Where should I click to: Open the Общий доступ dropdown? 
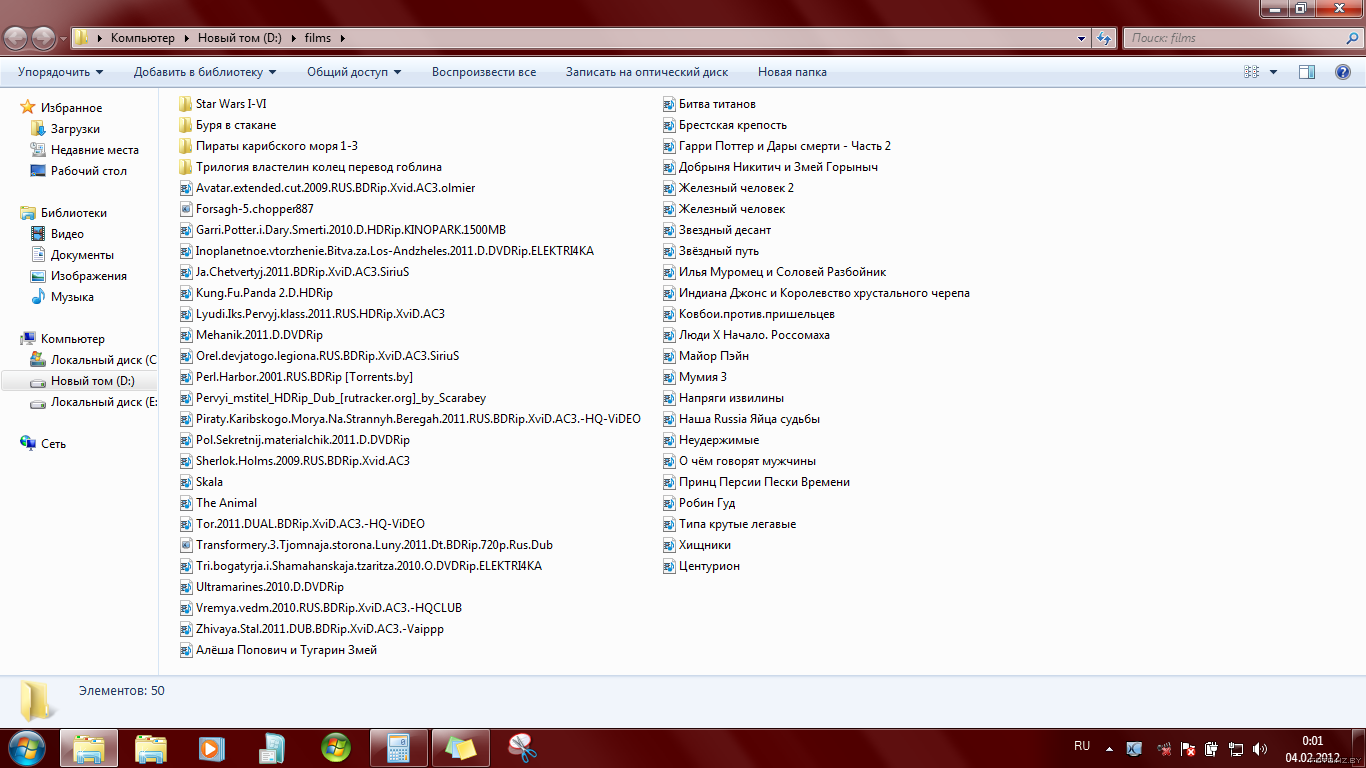pos(354,72)
